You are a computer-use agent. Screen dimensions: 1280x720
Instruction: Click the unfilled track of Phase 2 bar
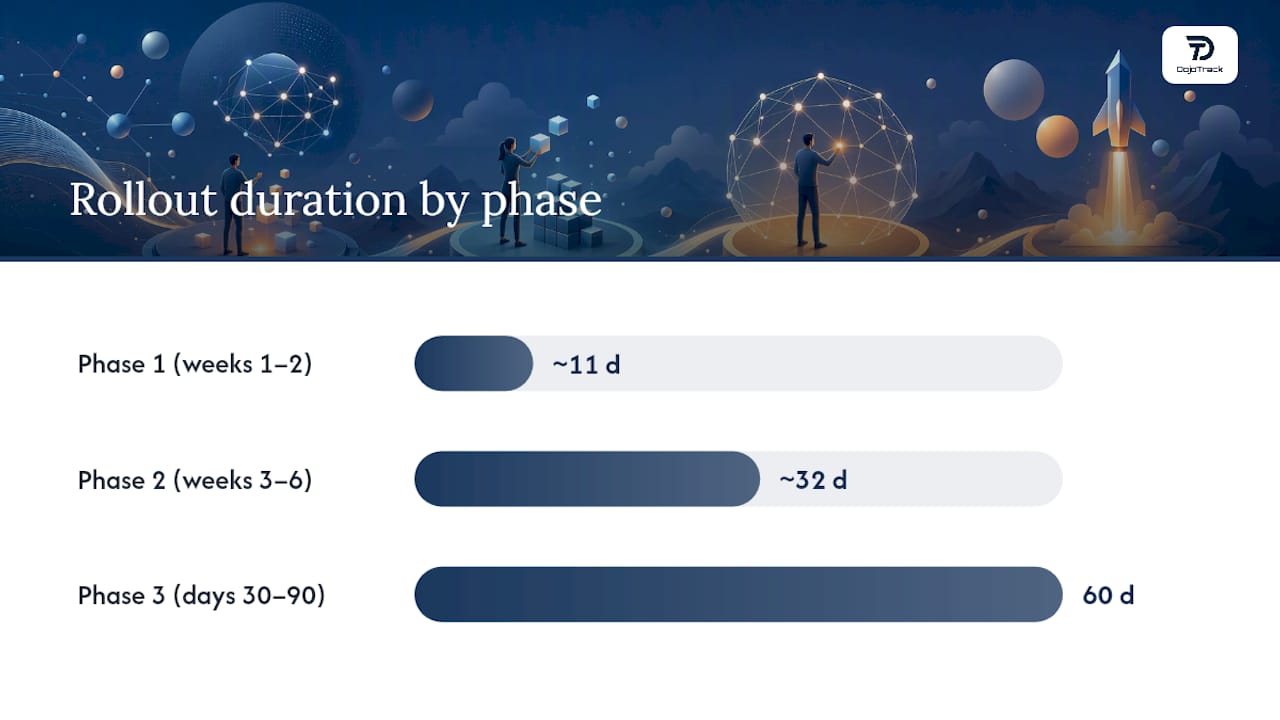(x=911, y=479)
